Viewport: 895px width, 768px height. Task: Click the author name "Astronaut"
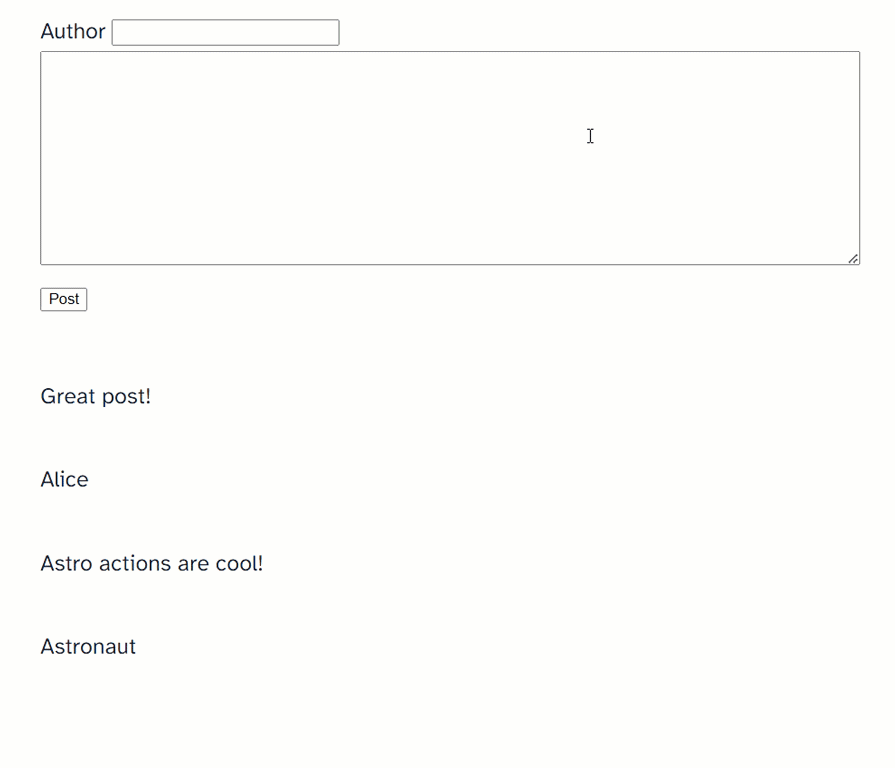tap(88, 646)
